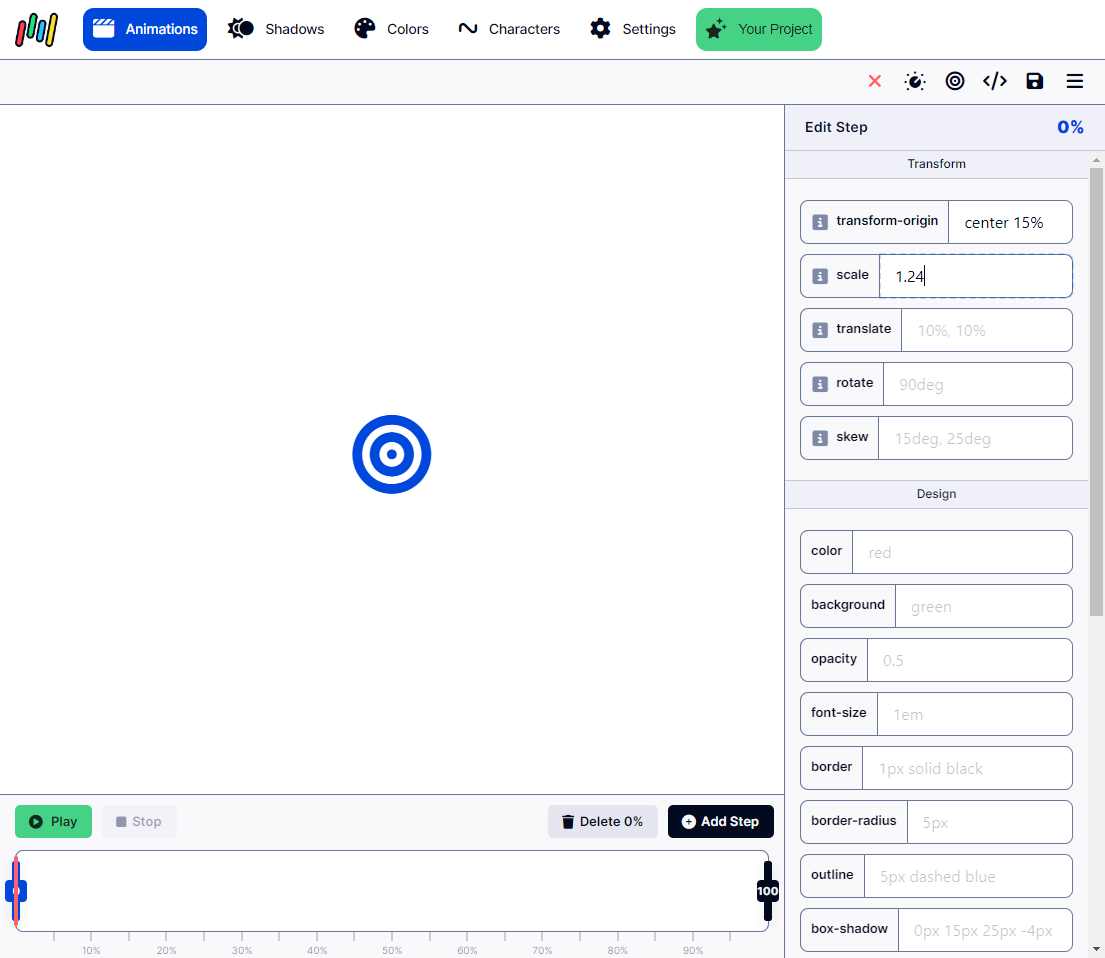Select the 100 timeline step marker
Screen dimensions: 1105x958
click(x=767, y=891)
